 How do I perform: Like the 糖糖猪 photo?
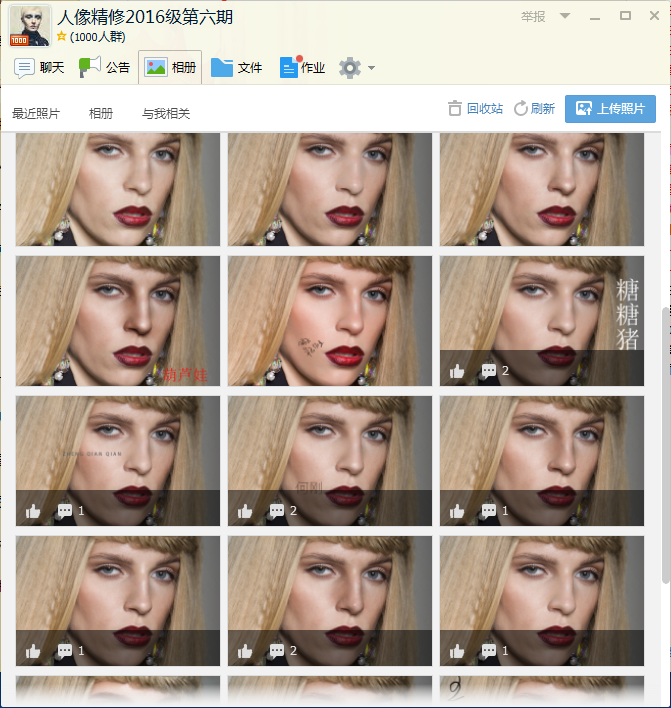pyautogui.click(x=457, y=371)
